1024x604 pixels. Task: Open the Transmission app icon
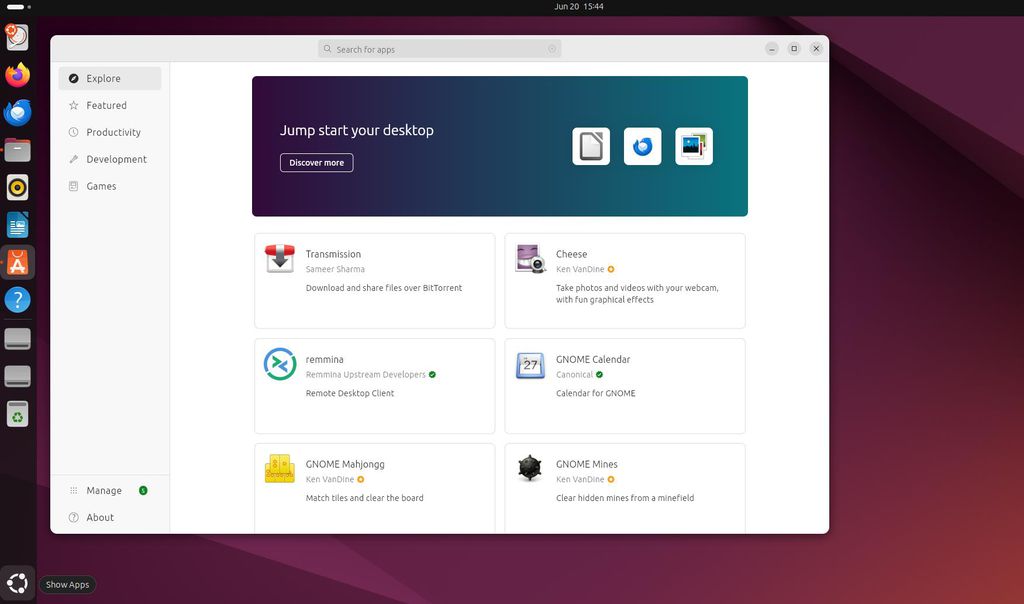(x=279, y=258)
